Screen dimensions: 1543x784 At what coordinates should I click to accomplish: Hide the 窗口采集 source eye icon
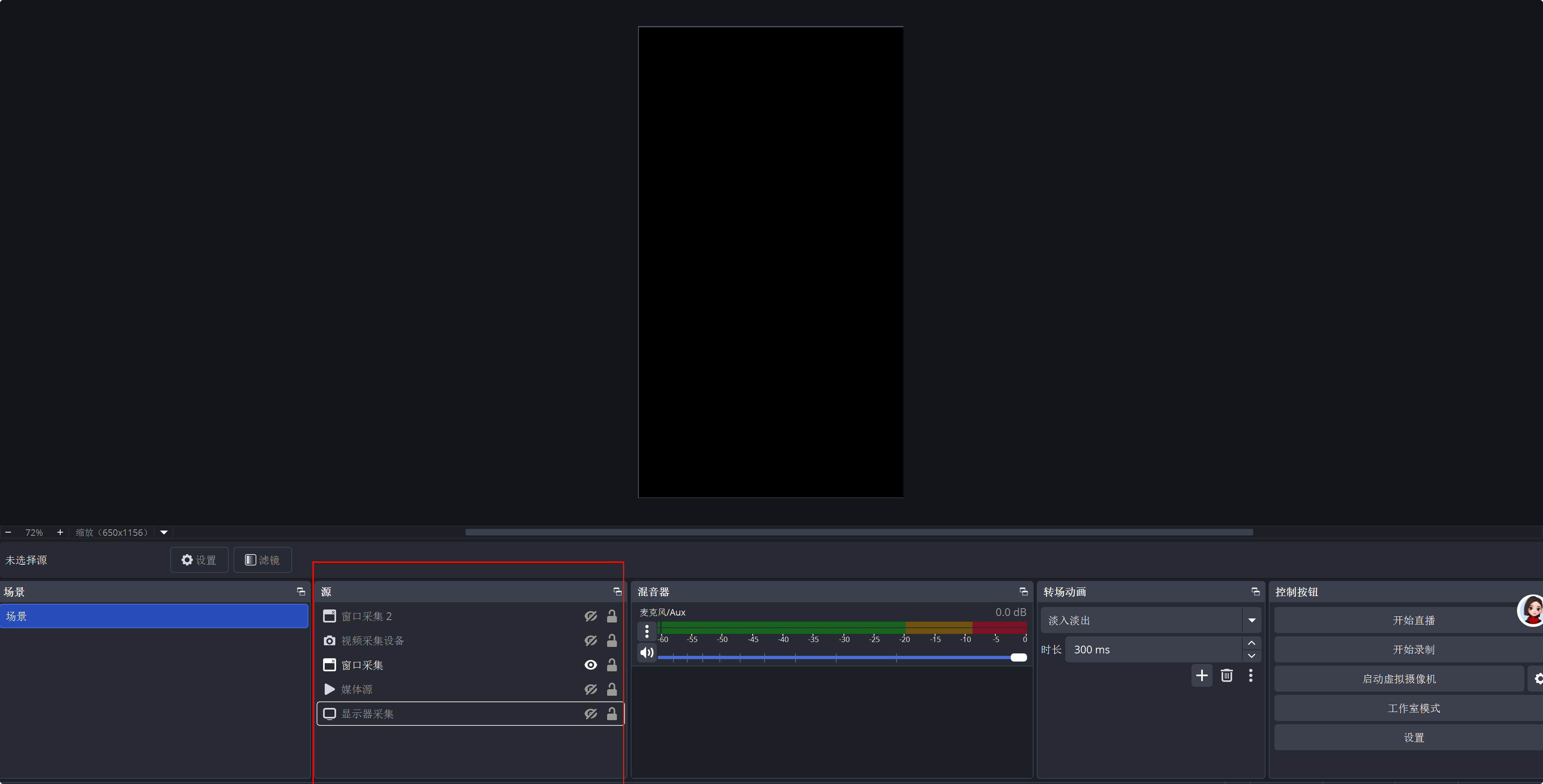pyautogui.click(x=590, y=665)
